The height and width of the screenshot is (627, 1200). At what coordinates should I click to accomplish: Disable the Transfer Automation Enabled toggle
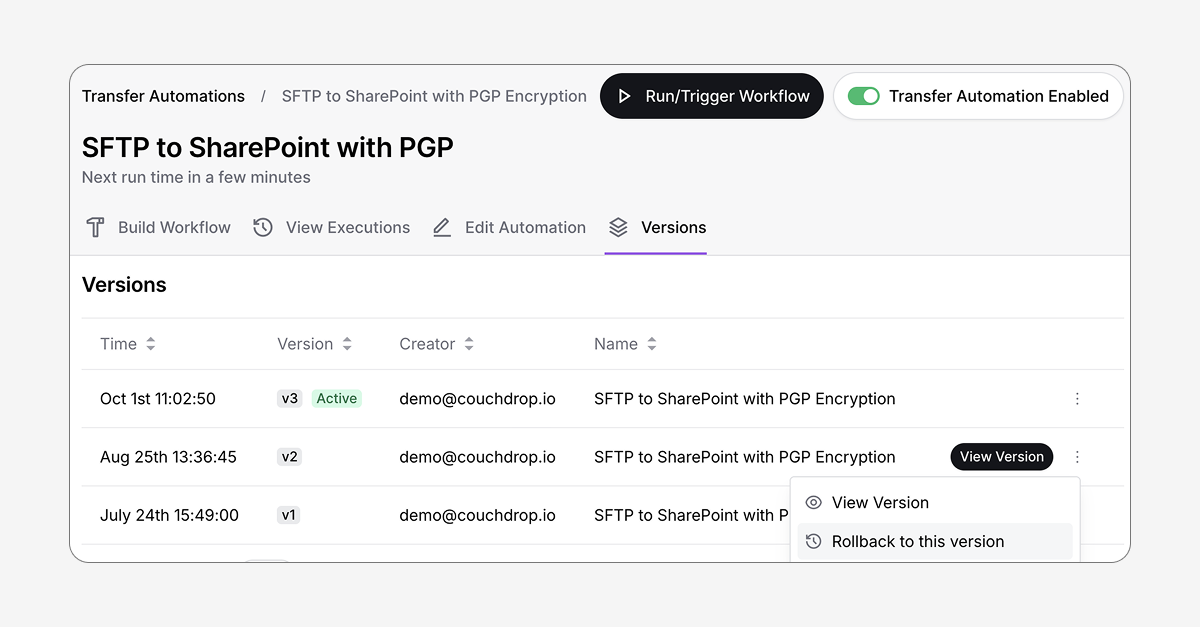(863, 97)
